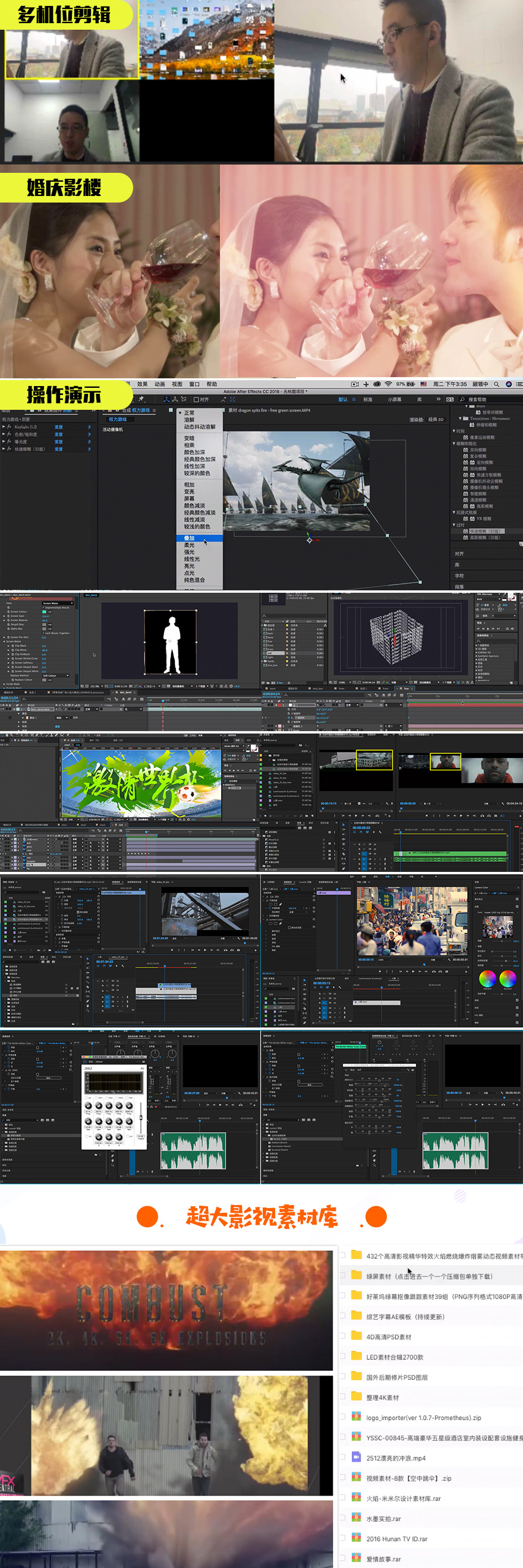Click the folder icon of 国外后期修片PSD图层
523x1568 pixels.
click(x=357, y=1376)
